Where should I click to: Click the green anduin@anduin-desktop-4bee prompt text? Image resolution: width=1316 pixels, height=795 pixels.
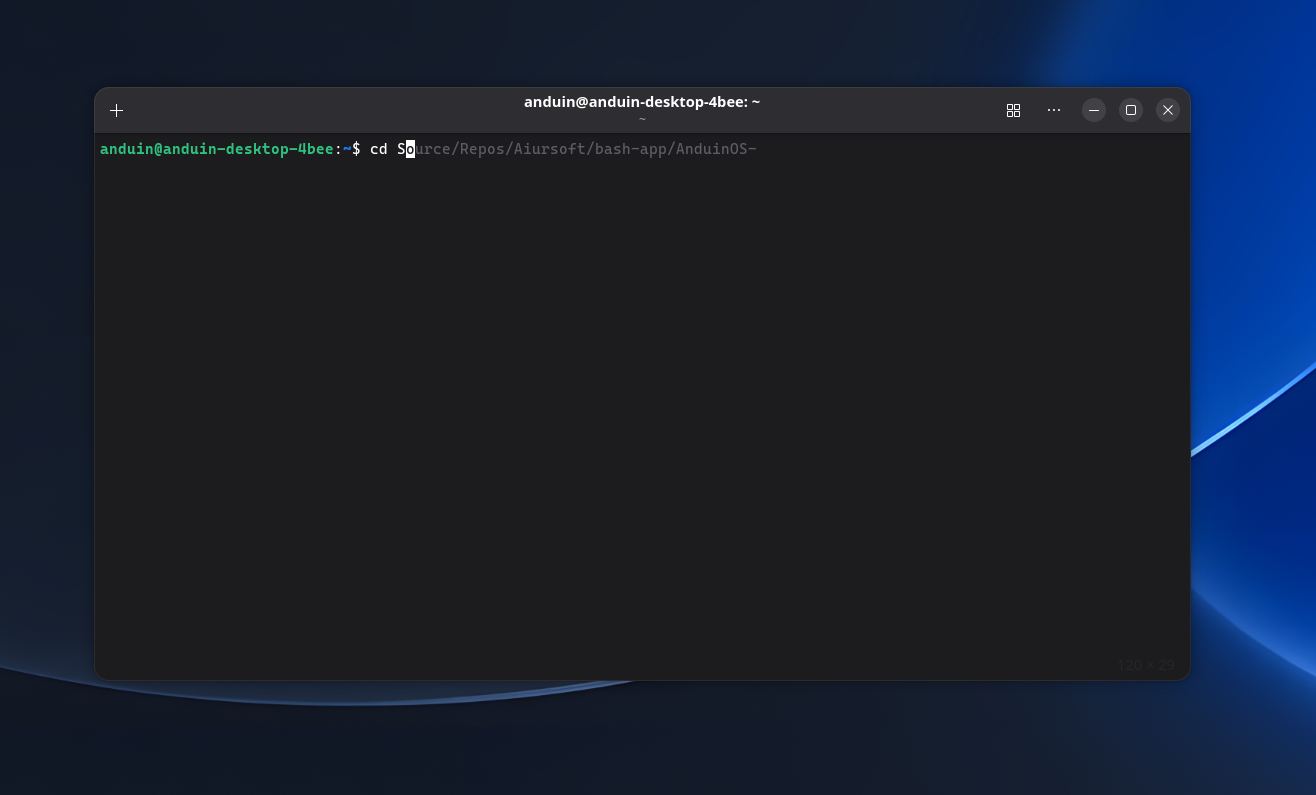[217, 149]
